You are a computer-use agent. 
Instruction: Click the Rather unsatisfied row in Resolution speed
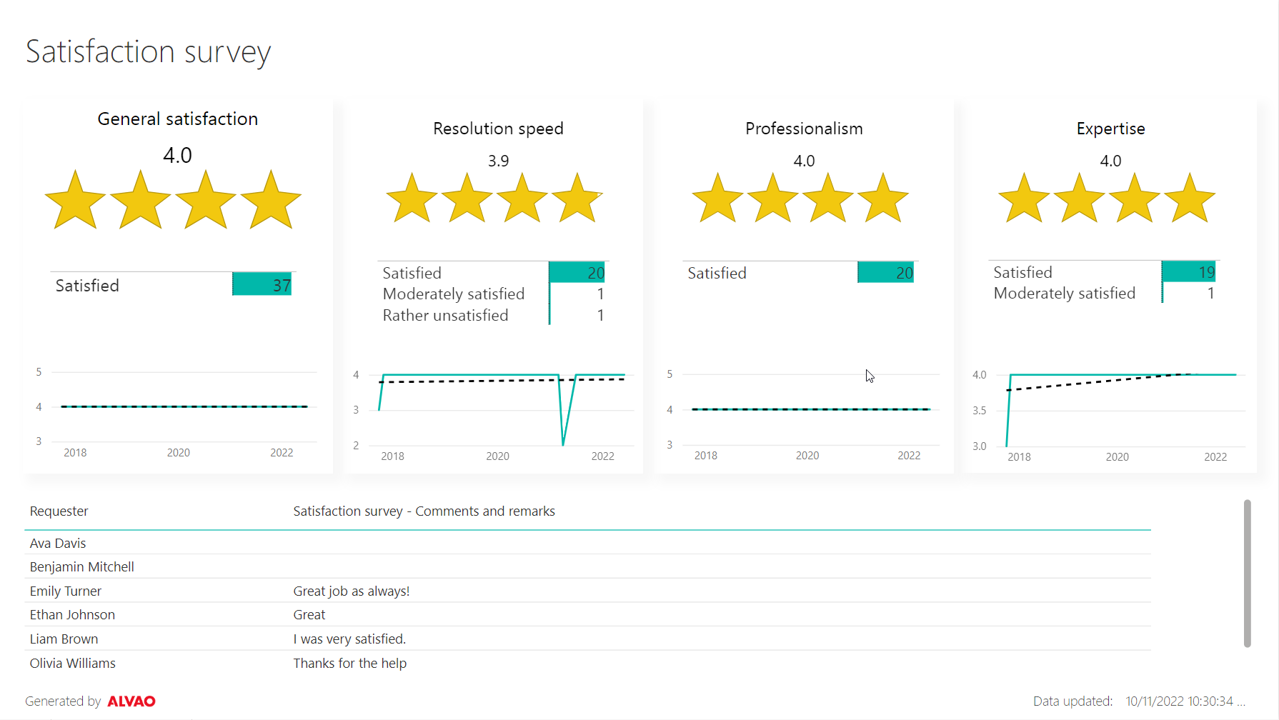click(445, 315)
